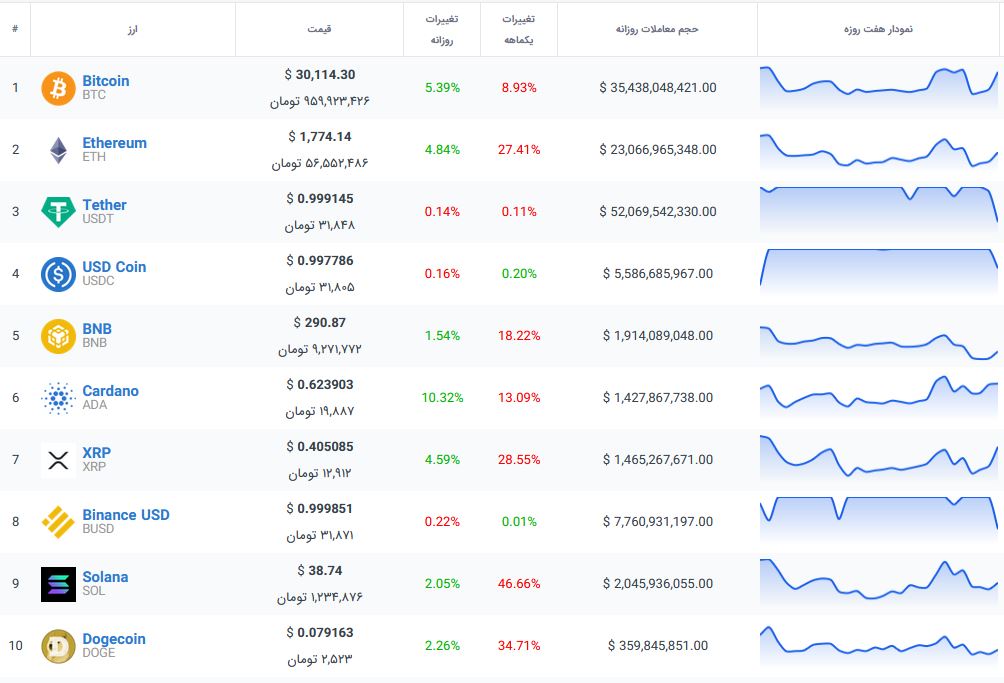1004x683 pixels.
Task: Click BNB monthly change 18.22%
Action: tap(519, 336)
